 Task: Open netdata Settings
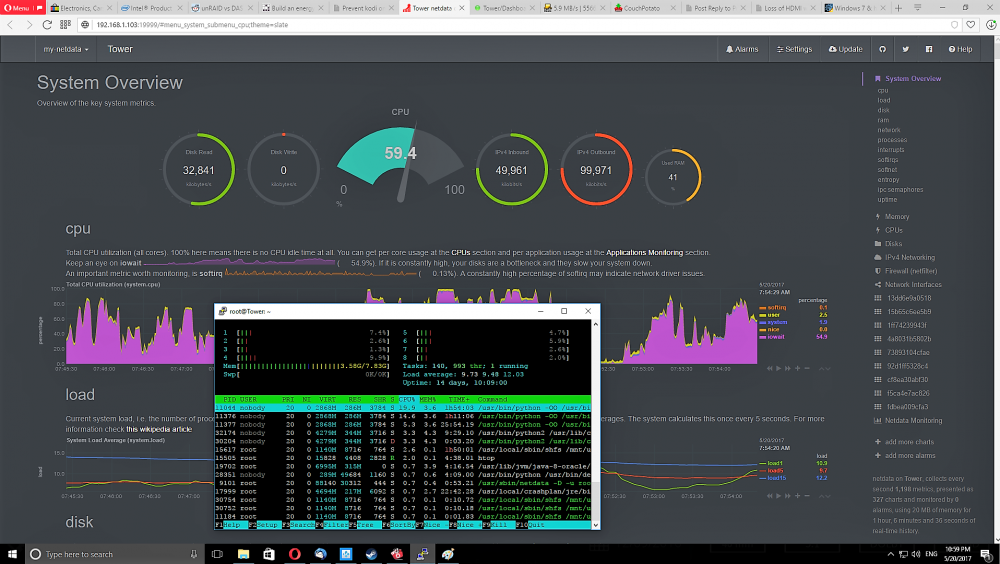click(x=794, y=49)
